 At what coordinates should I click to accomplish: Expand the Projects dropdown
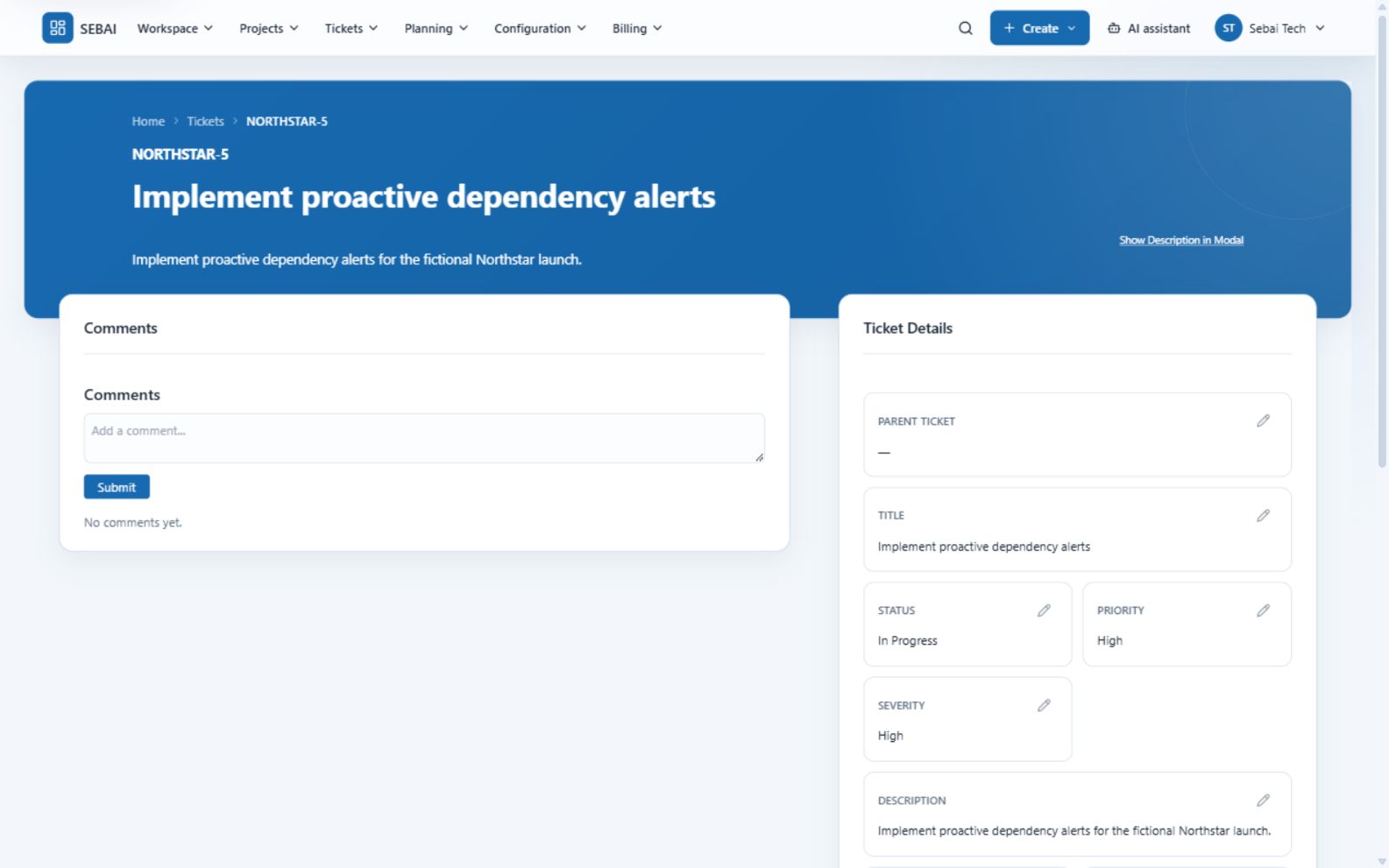(269, 28)
